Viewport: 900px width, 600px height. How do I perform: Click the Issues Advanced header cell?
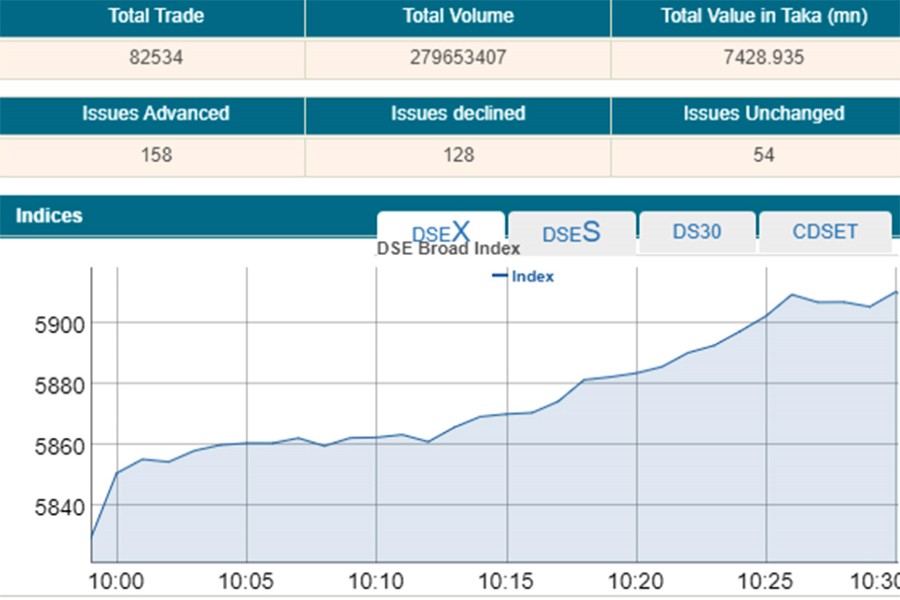[155, 114]
